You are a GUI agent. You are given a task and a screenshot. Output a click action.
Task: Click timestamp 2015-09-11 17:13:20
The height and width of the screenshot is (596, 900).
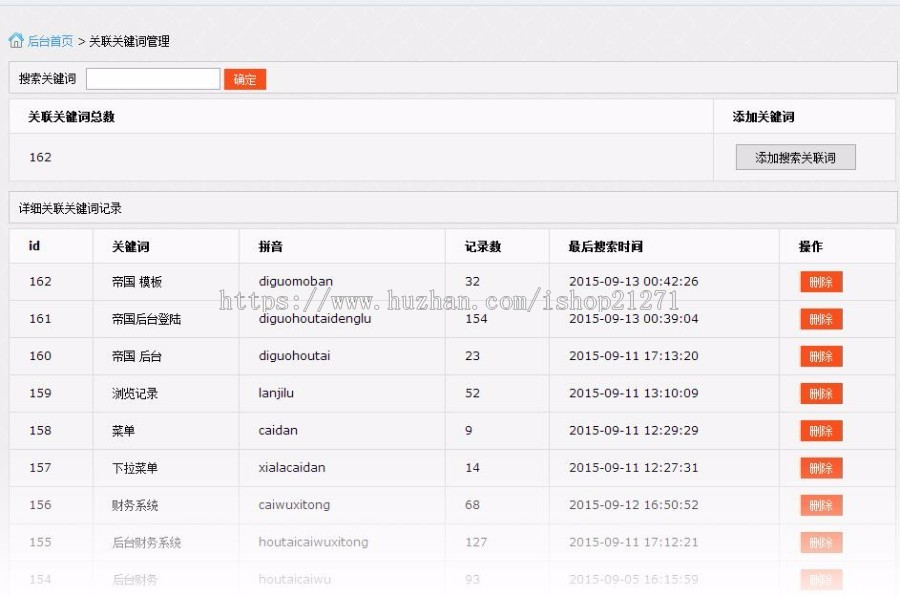click(x=634, y=356)
